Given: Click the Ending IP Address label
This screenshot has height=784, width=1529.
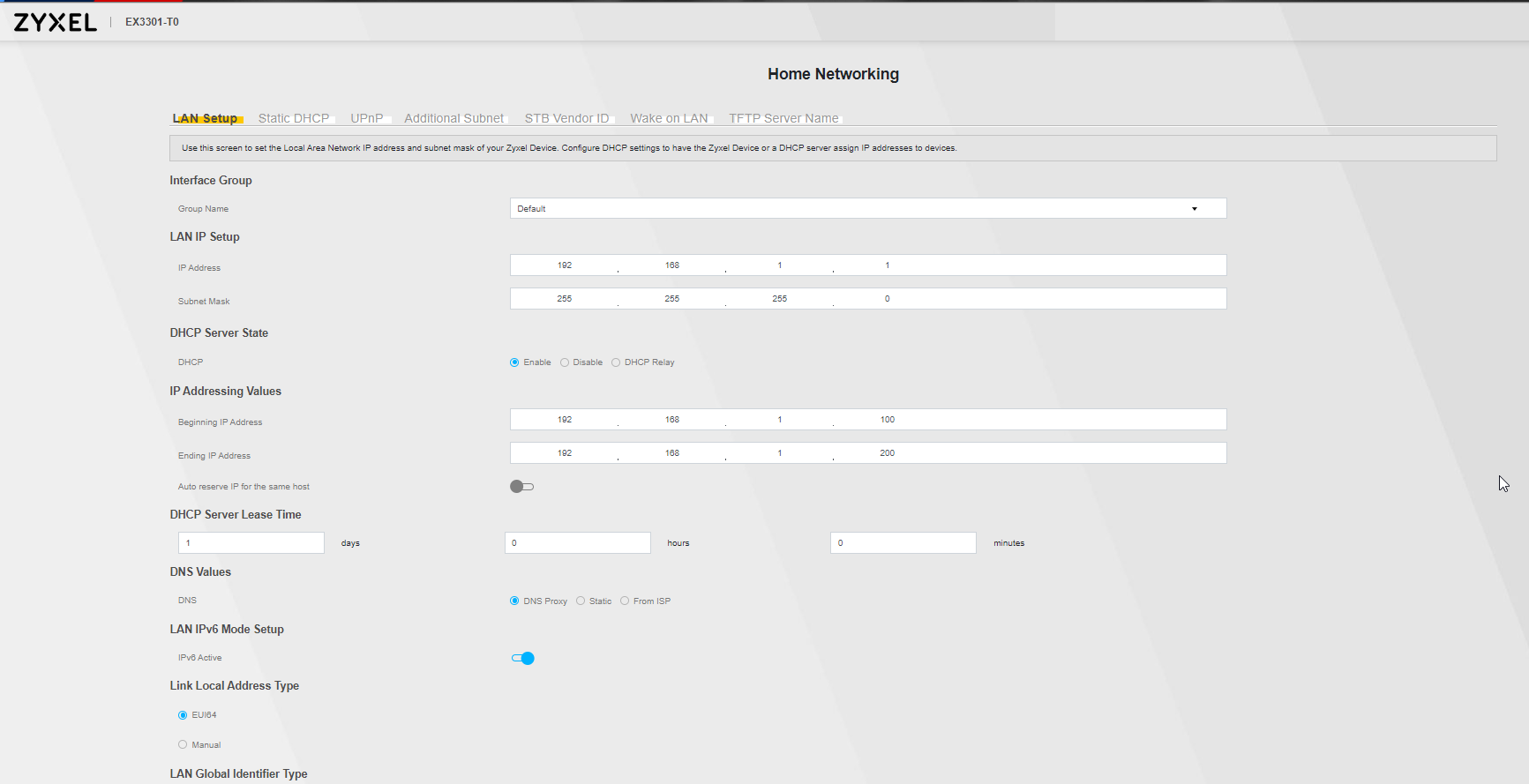Looking at the screenshot, I should pyautogui.click(x=214, y=456).
